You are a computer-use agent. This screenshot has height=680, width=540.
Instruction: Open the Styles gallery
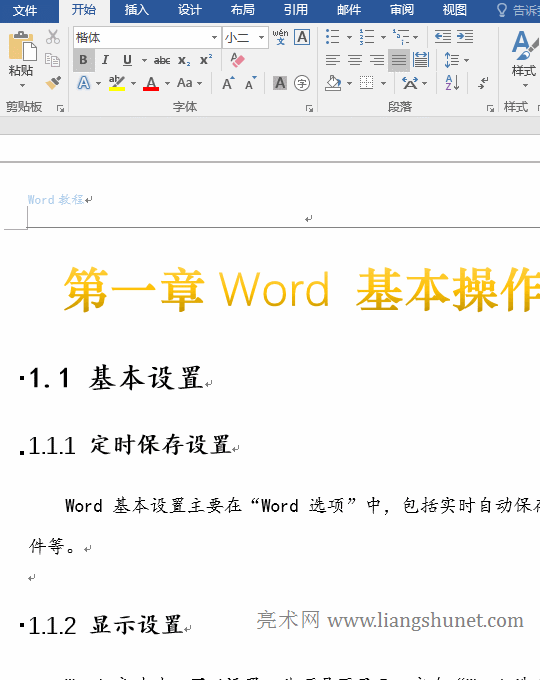click(524, 58)
